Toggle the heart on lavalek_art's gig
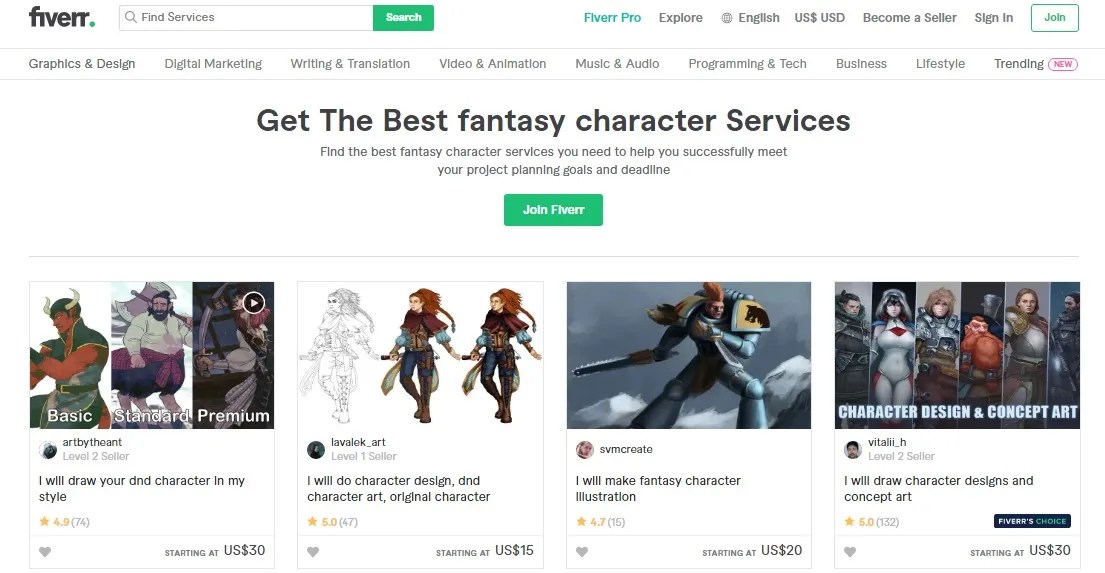The height and width of the screenshot is (573, 1105). [313, 552]
